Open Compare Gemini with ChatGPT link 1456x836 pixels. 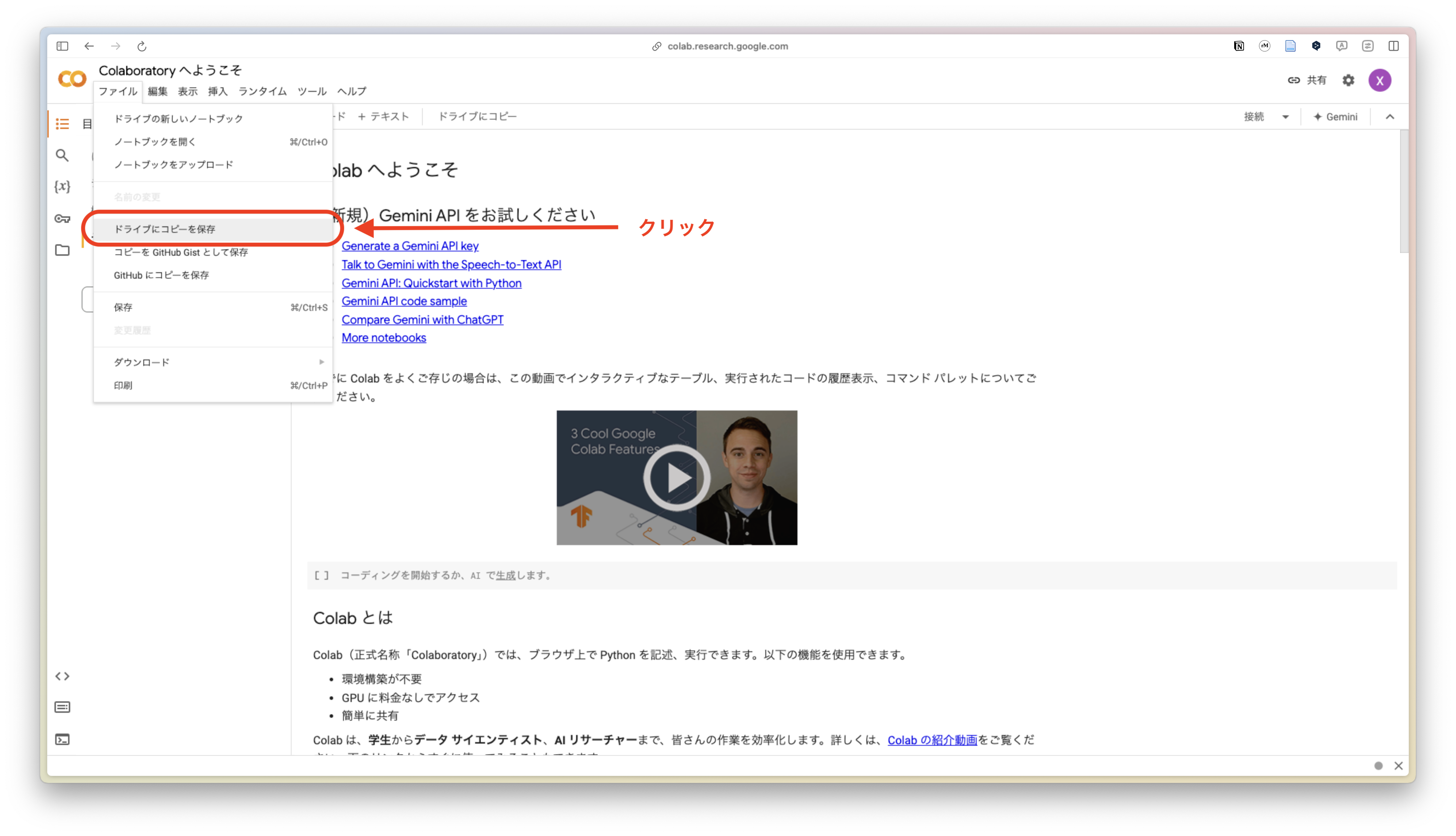(x=422, y=319)
